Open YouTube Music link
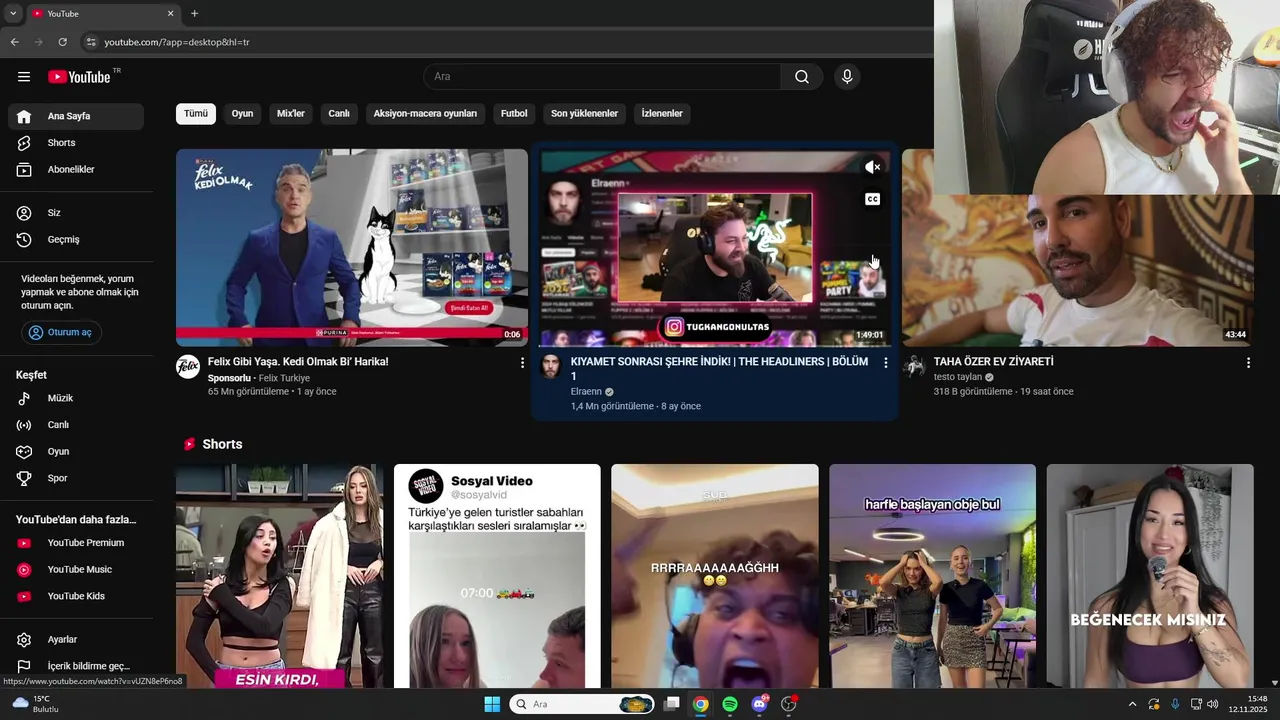The width and height of the screenshot is (1280, 720). click(76, 570)
